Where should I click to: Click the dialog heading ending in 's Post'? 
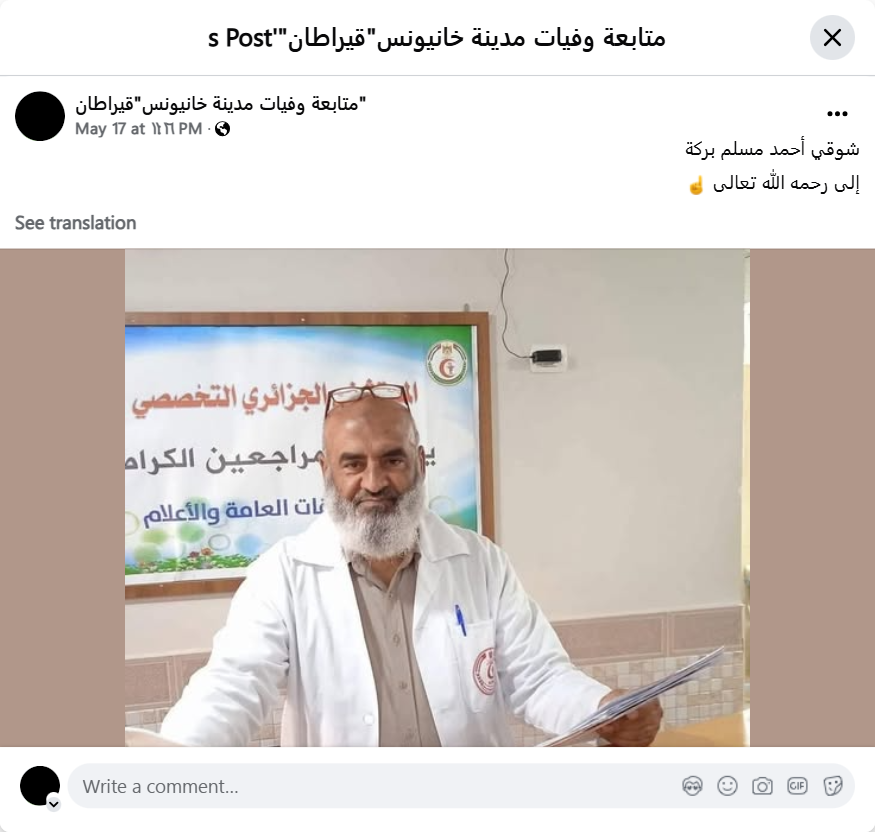click(x=437, y=38)
